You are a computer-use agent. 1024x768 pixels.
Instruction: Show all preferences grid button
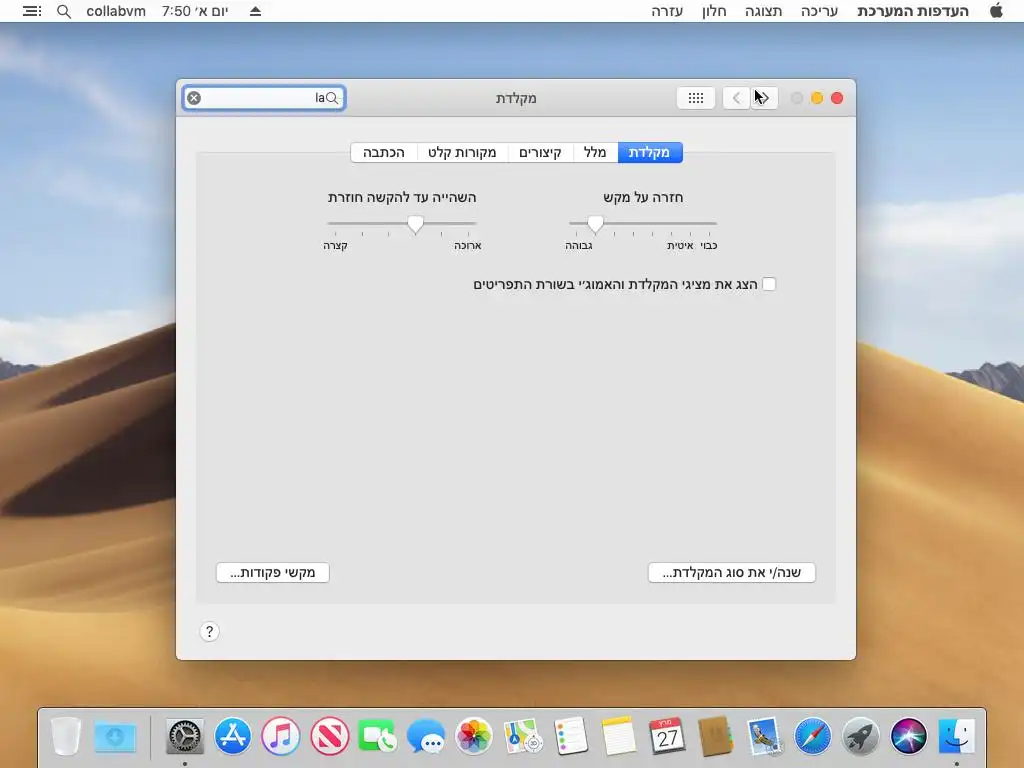pyautogui.click(x=696, y=98)
